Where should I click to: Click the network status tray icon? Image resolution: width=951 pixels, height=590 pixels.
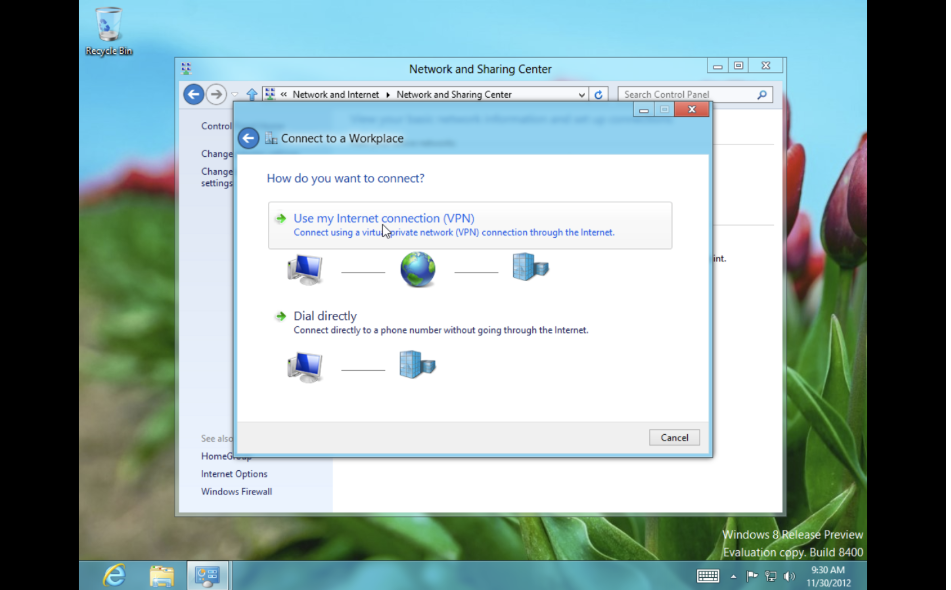pos(771,576)
